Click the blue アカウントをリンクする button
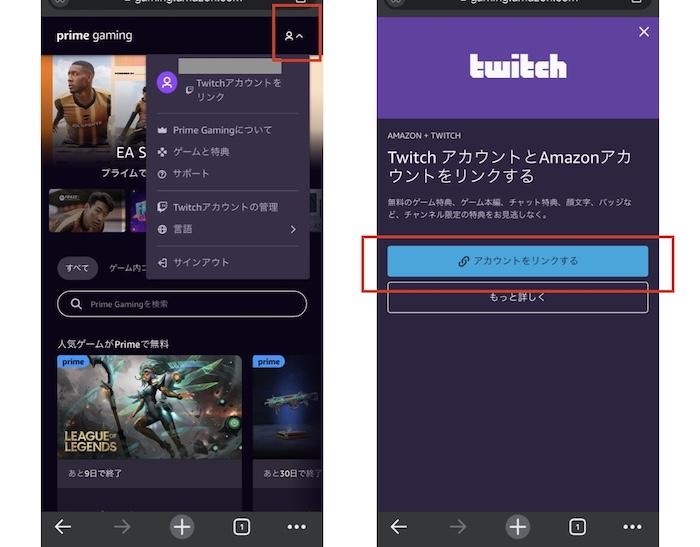Screen dimensions: 700x547 click(518, 261)
